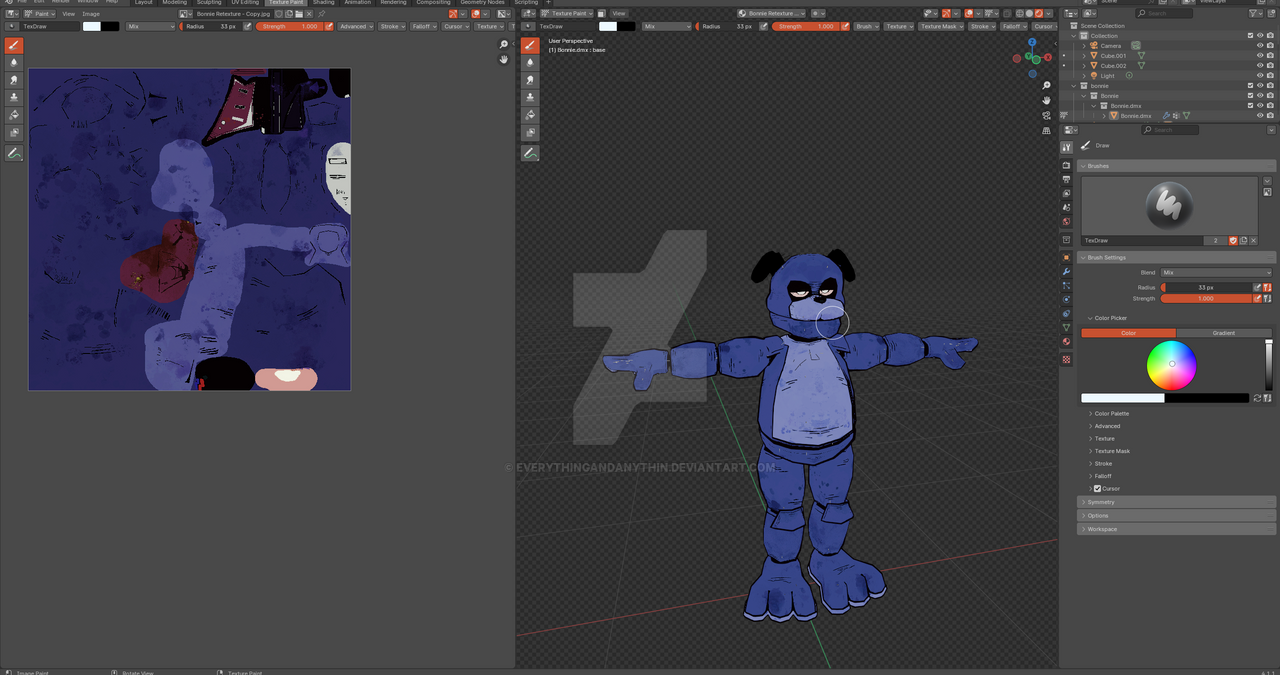Viewport: 1280px width, 675px height.
Task: Switch to the Animation workspace tab
Action: click(357, 3)
